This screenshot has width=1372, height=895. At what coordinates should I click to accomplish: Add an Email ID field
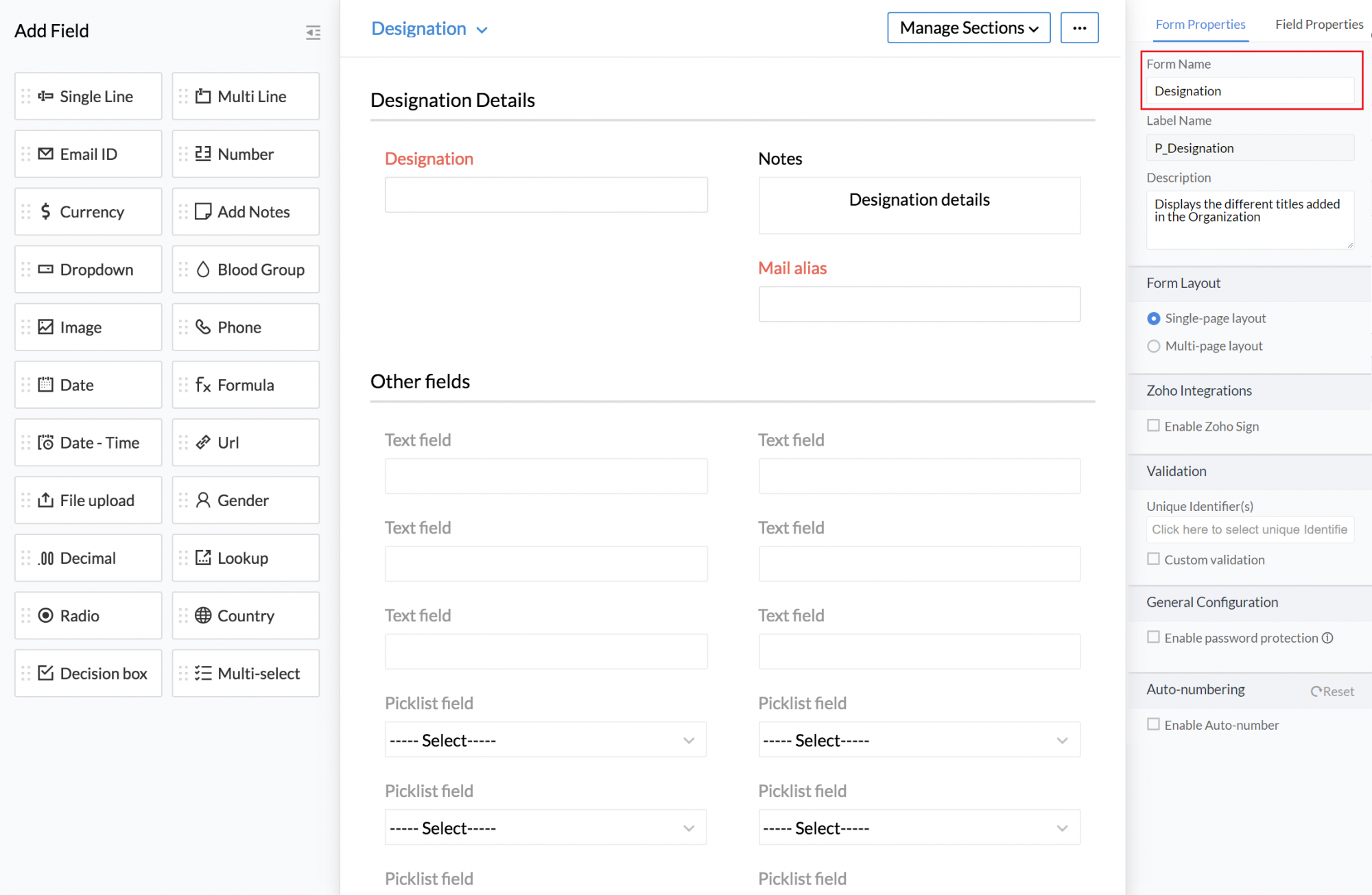(88, 154)
